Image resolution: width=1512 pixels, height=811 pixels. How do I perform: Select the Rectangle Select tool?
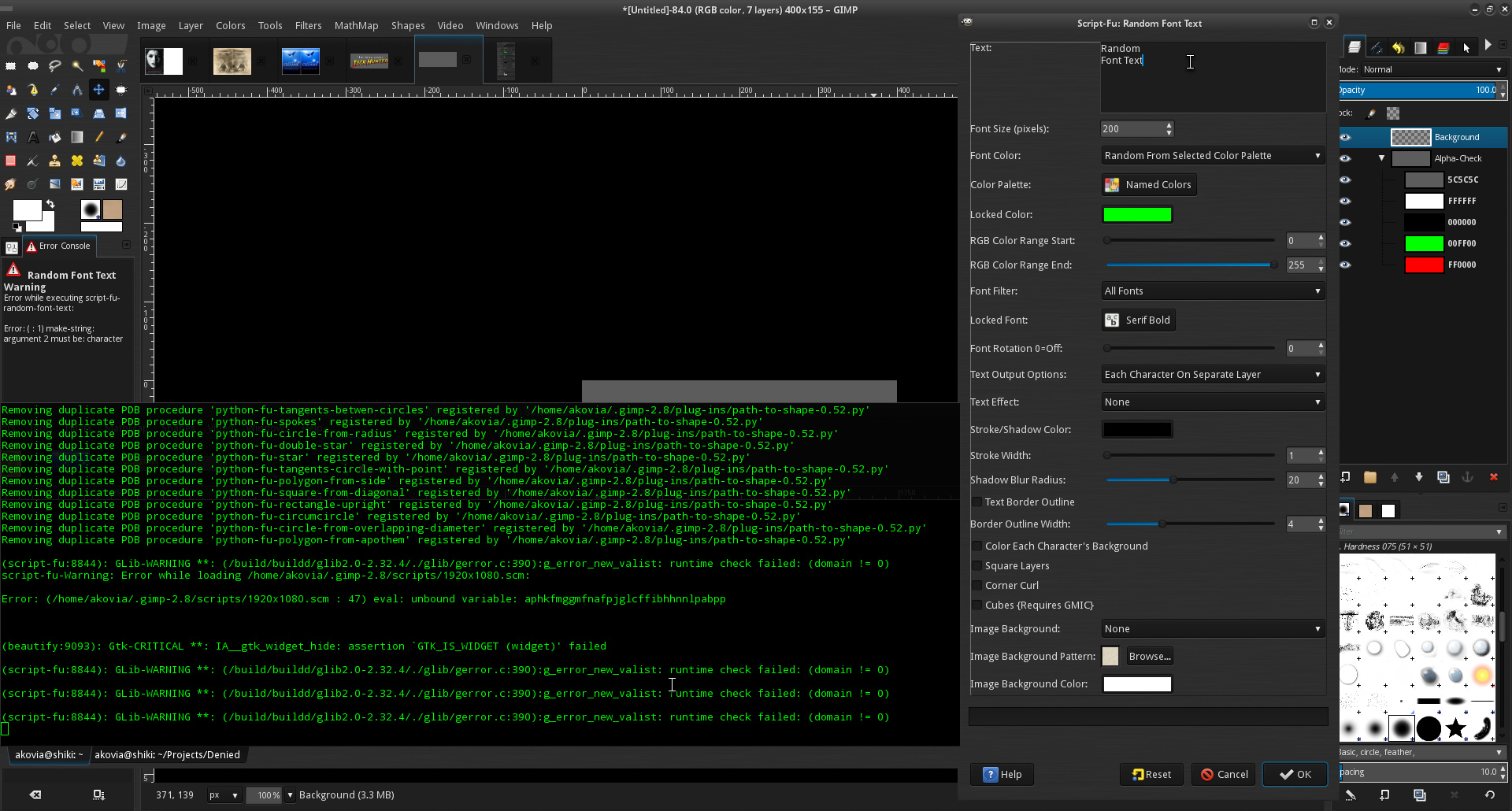[x=11, y=66]
